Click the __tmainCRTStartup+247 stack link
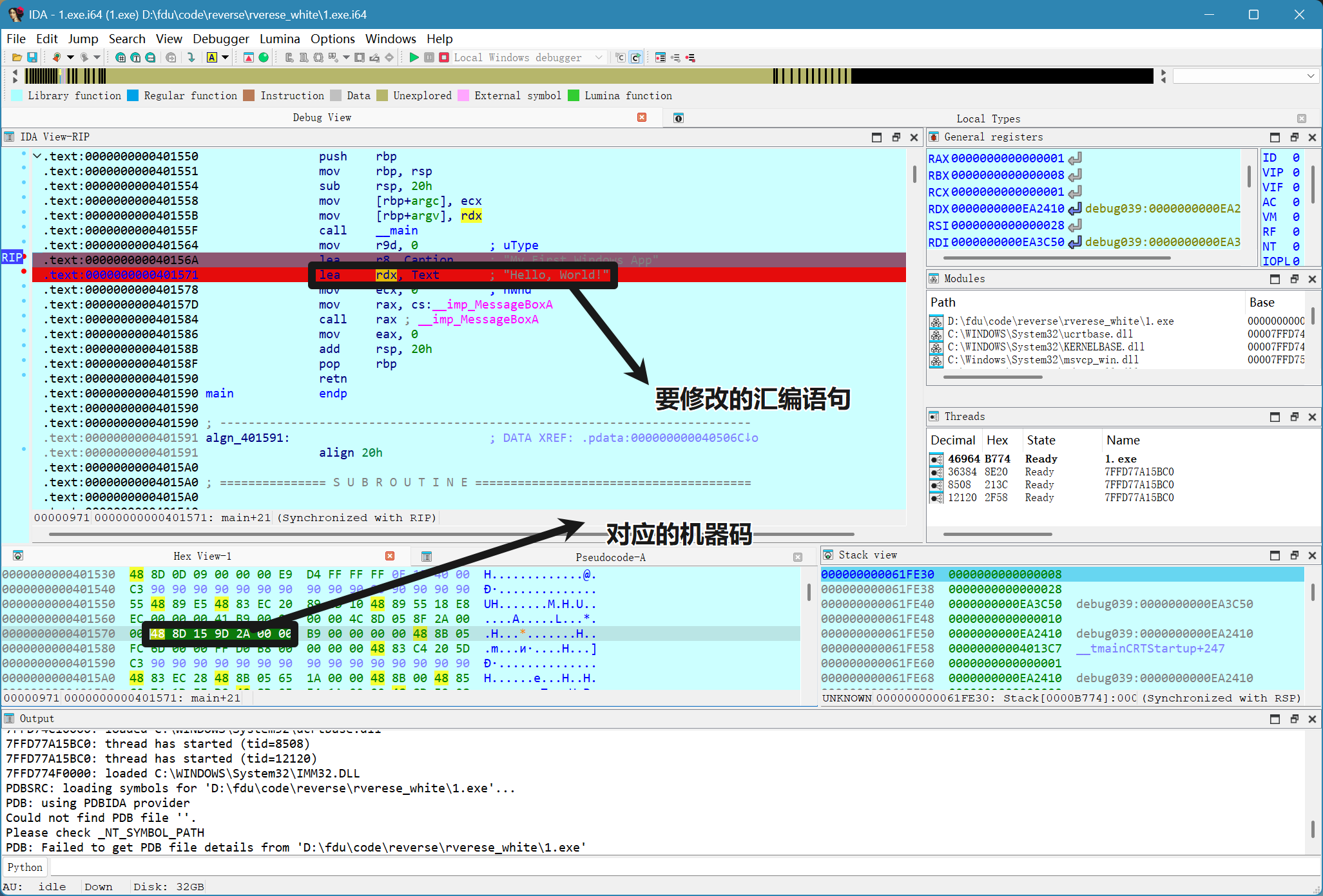This screenshot has width=1323, height=896. [x=1150, y=649]
